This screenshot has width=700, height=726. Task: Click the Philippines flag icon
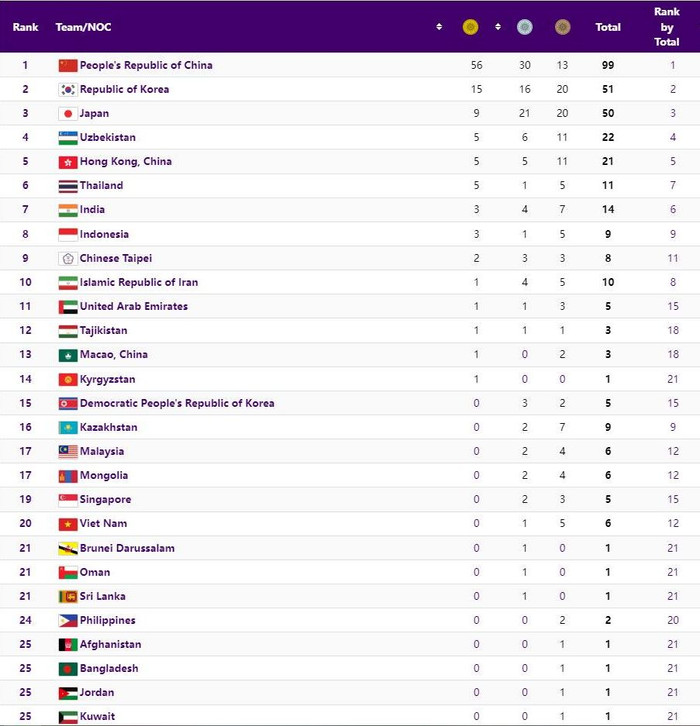pos(68,620)
